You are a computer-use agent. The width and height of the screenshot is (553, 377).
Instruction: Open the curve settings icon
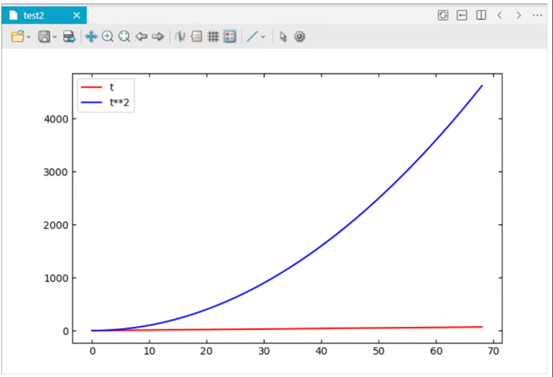click(180, 36)
